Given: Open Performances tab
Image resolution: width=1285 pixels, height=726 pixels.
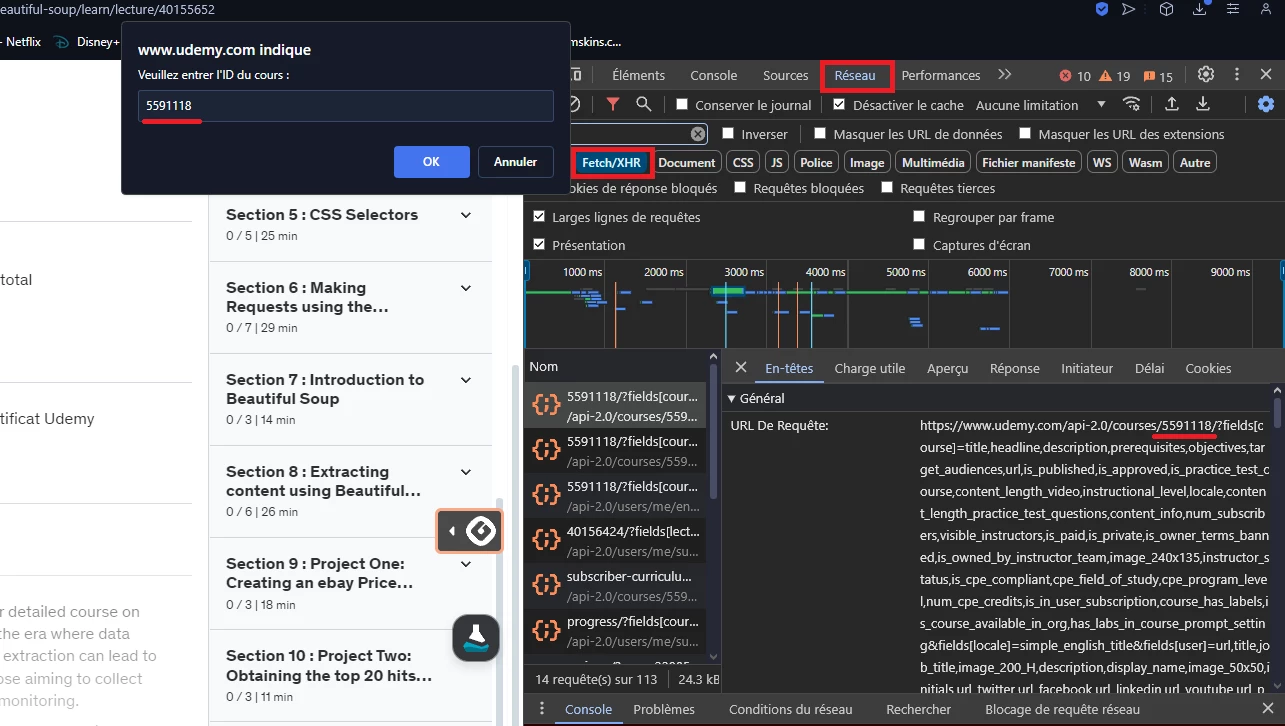Looking at the screenshot, I should (x=941, y=76).
